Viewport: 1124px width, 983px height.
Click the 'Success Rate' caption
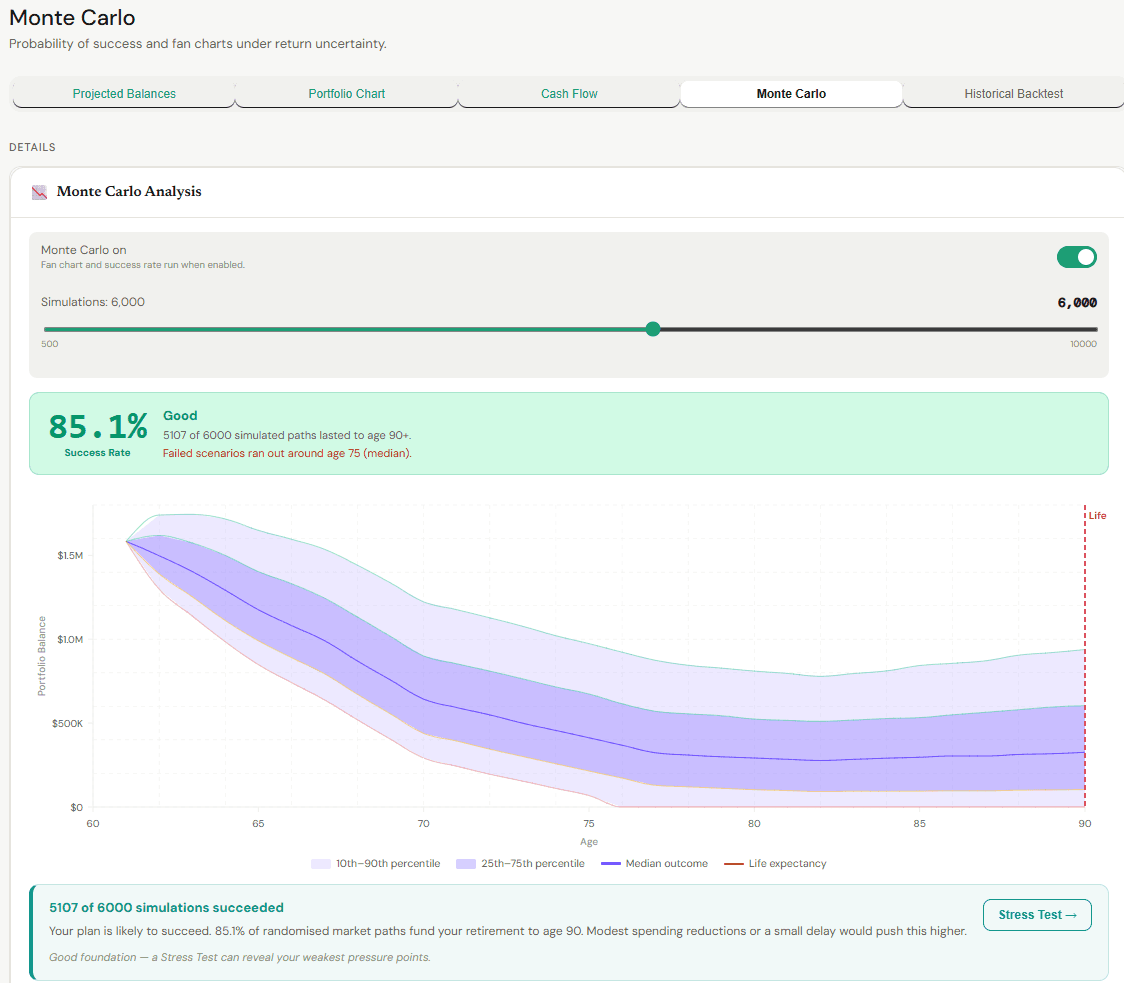tap(97, 452)
